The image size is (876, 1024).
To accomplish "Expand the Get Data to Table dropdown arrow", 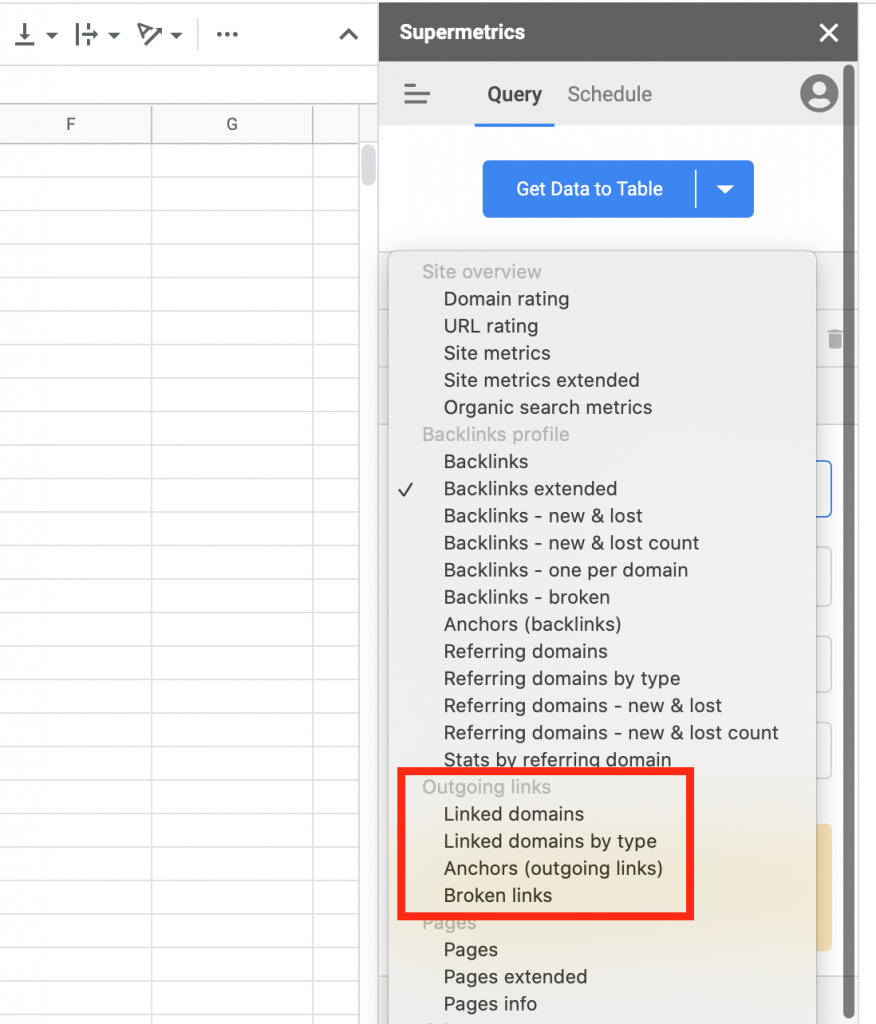I will click(x=726, y=189).
